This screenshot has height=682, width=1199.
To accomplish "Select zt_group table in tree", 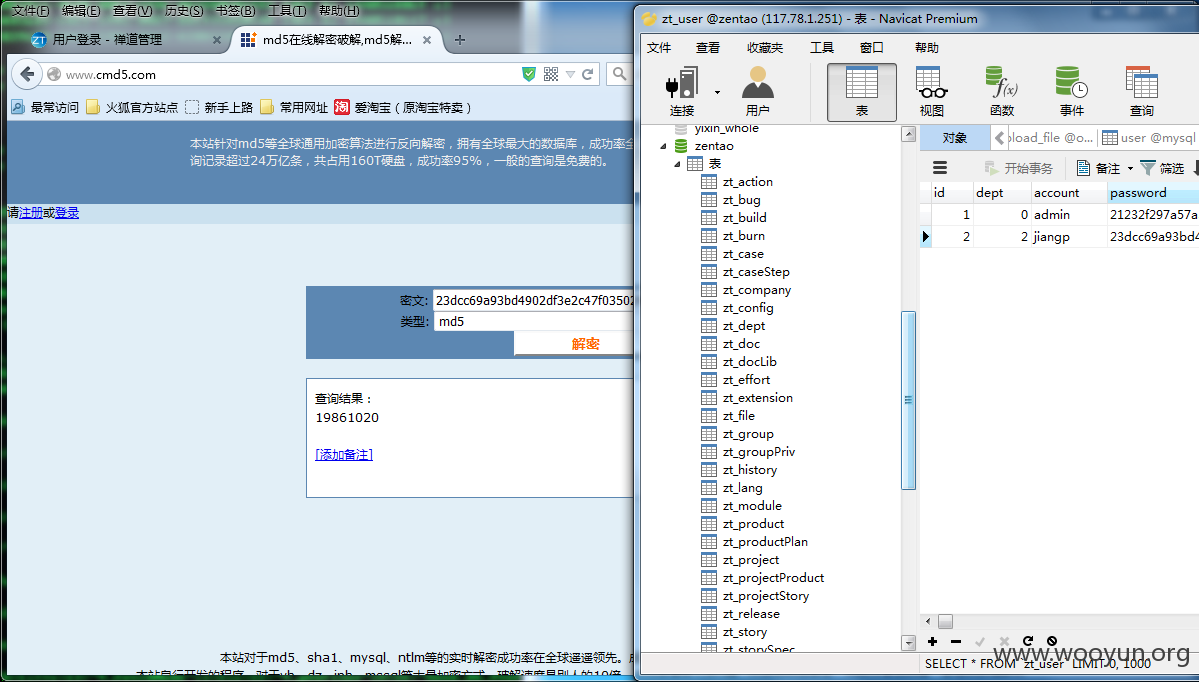I will click(x=748, y=434).
